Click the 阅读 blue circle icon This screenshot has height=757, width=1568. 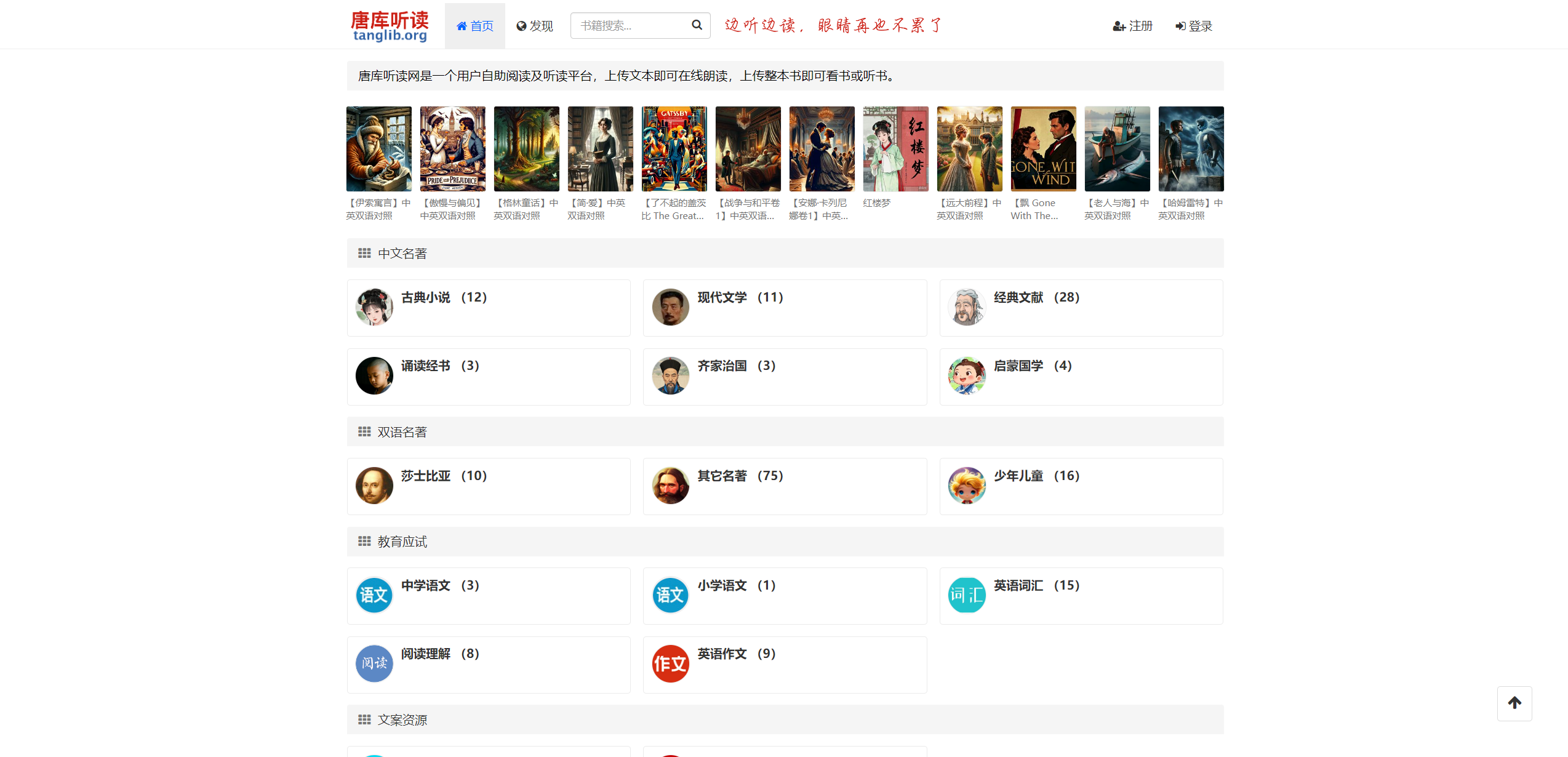(374, 663)
